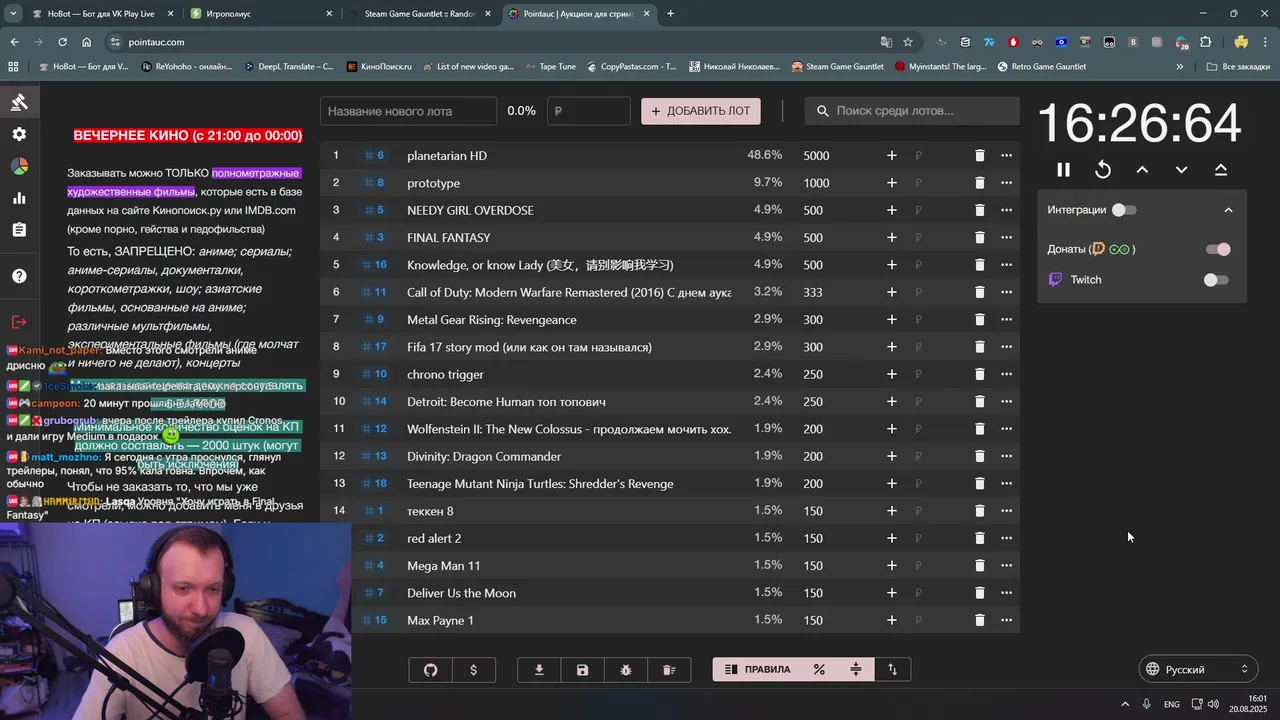Viewport: 1280px width, 720px height.
Task: Switch to the Игрополиус tab
Action: coord(260,14)
